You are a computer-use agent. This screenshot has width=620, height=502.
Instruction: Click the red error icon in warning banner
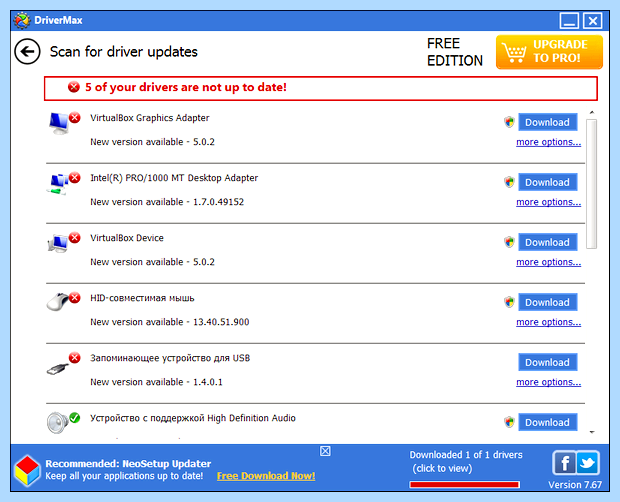point(74,87)
